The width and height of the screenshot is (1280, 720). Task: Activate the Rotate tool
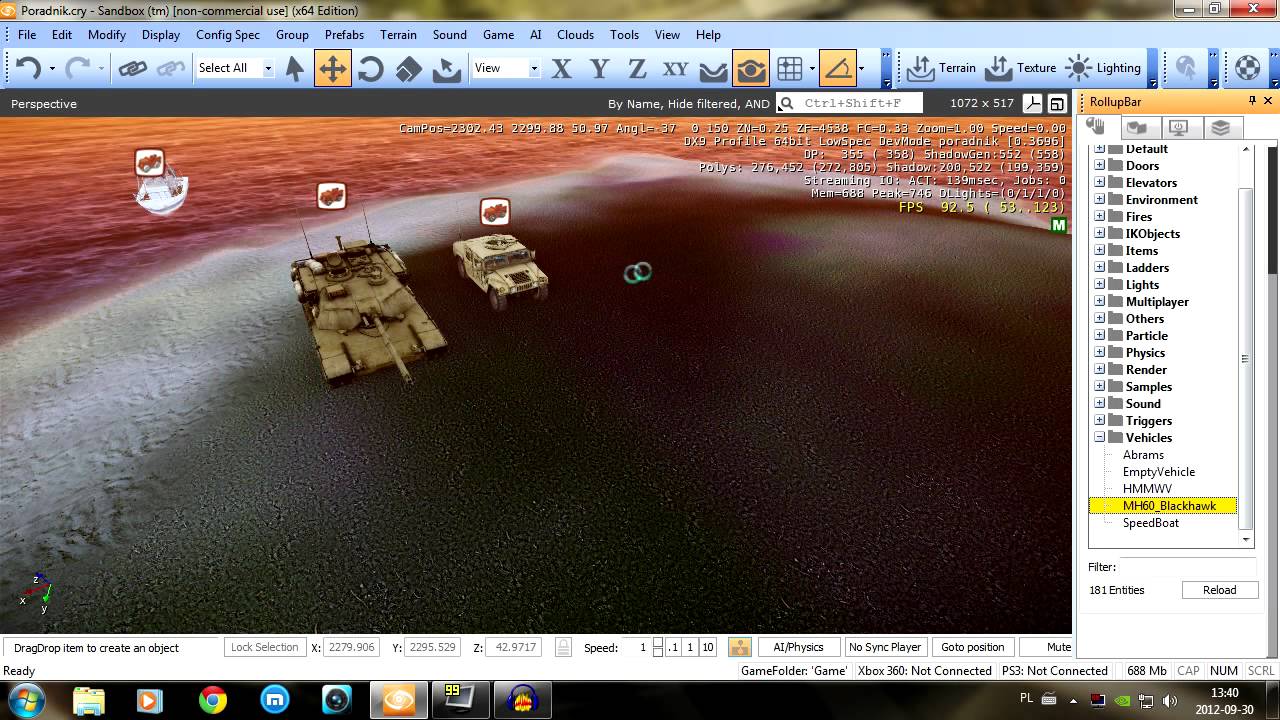370,68
